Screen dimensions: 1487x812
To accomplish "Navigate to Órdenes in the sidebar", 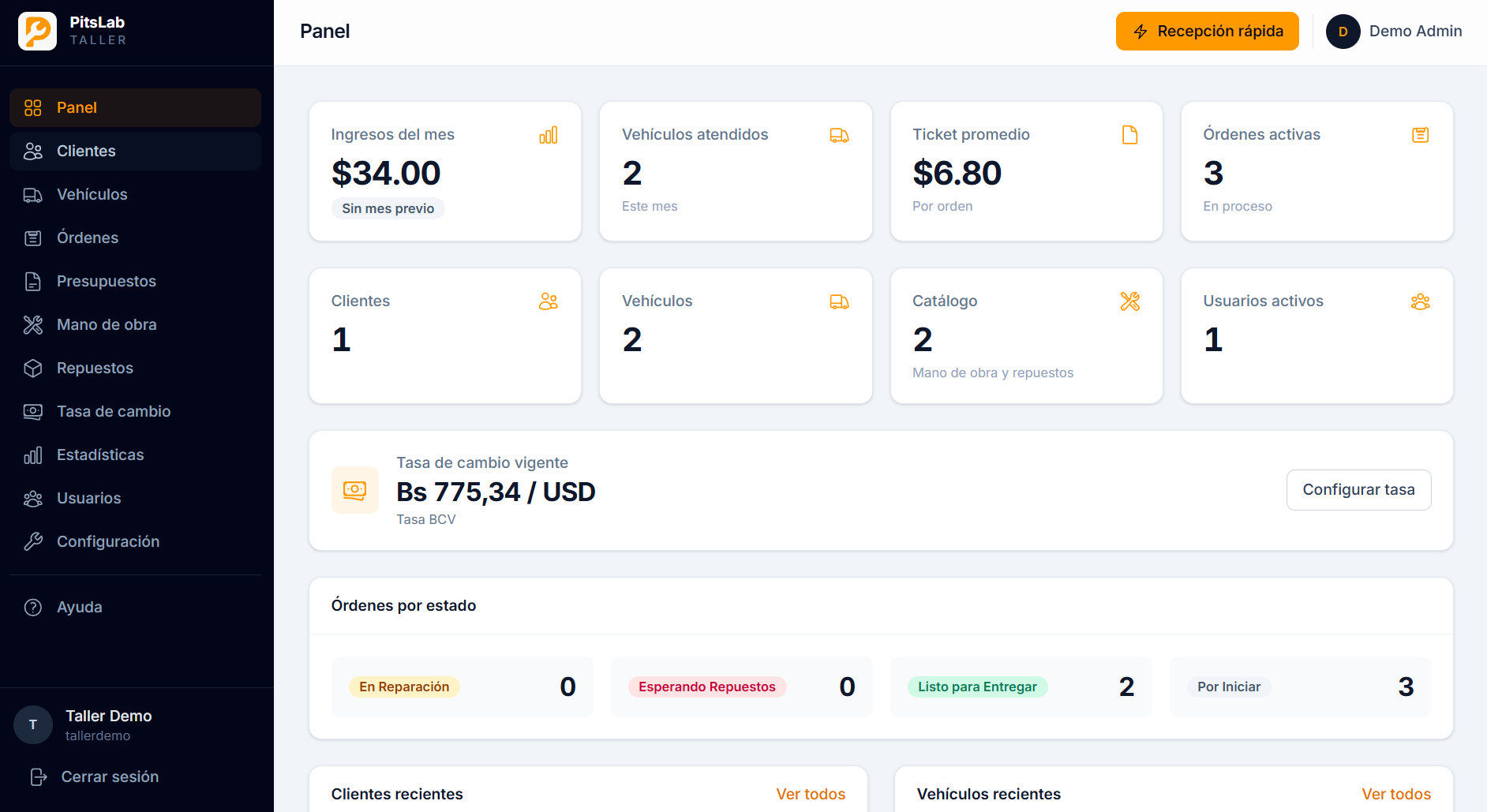I will (135, 238).
